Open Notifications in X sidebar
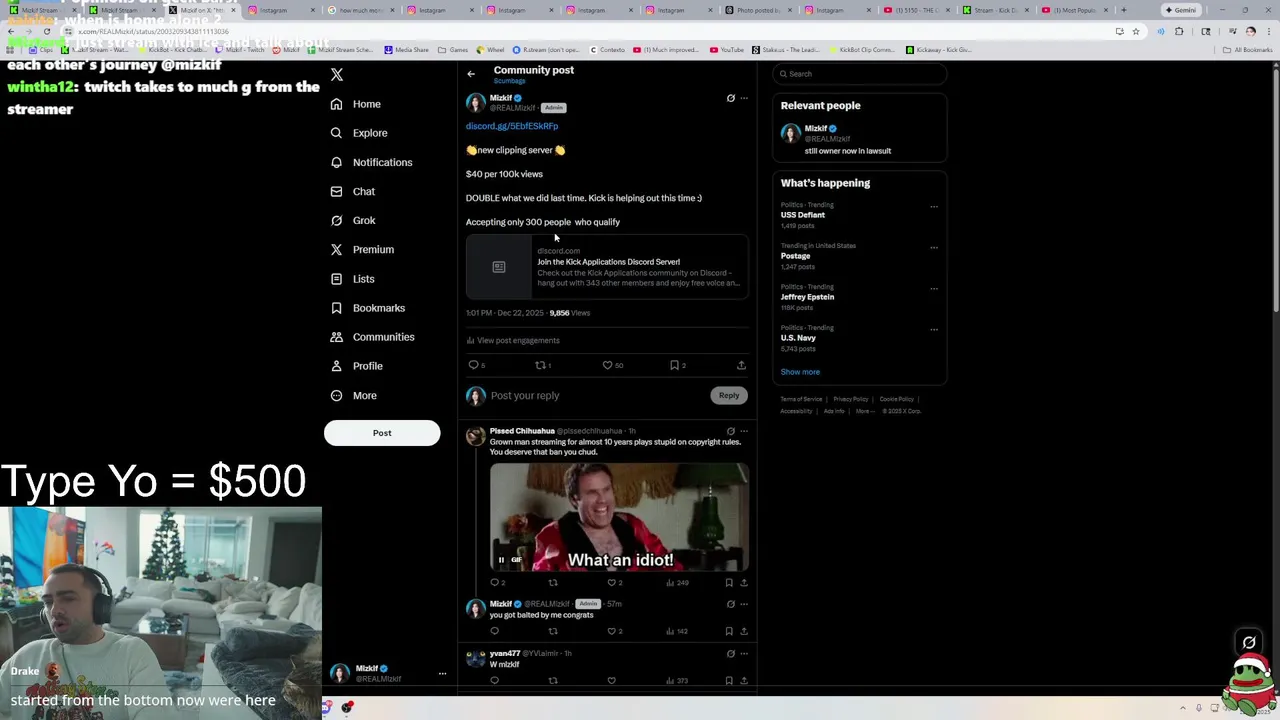This screenshot has height=720, width=1280. (371, 162)
